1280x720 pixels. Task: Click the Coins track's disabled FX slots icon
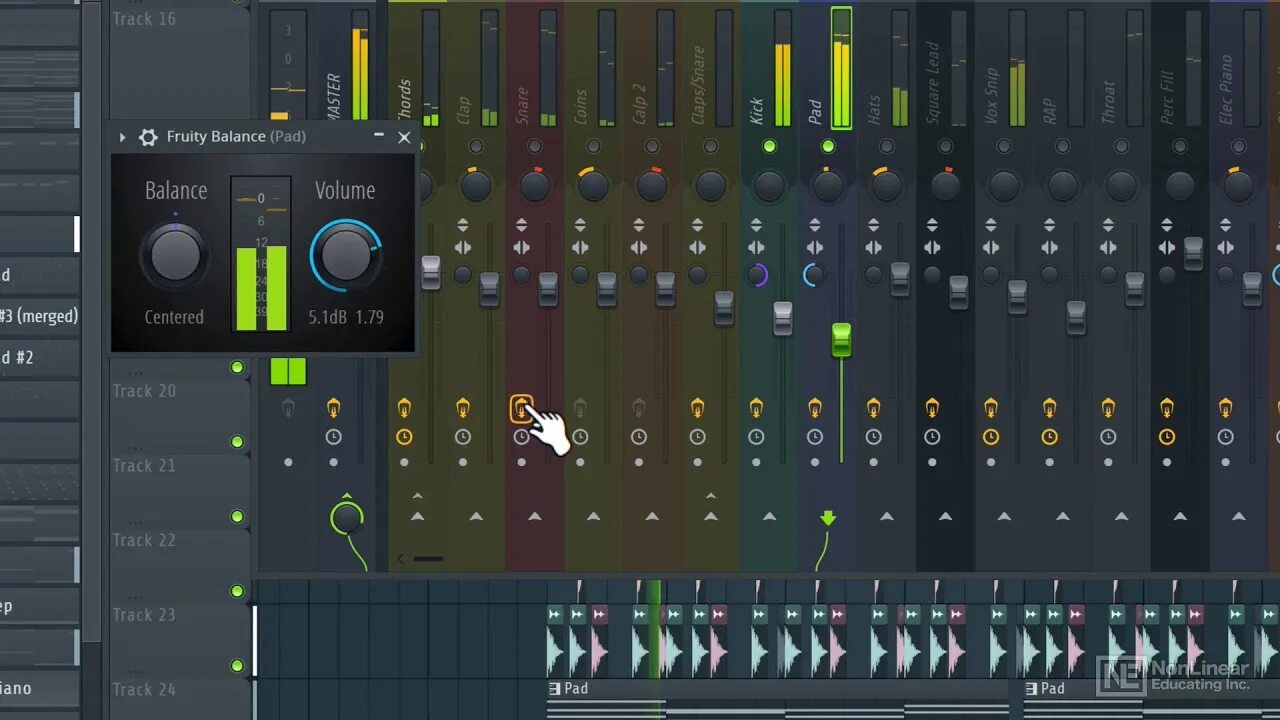(x=580, y=408)
